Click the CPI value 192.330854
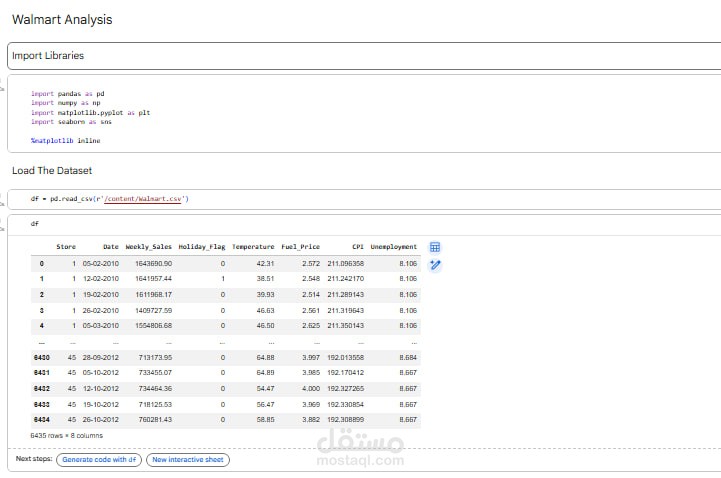Screen dimensions: 721x478 346,405
